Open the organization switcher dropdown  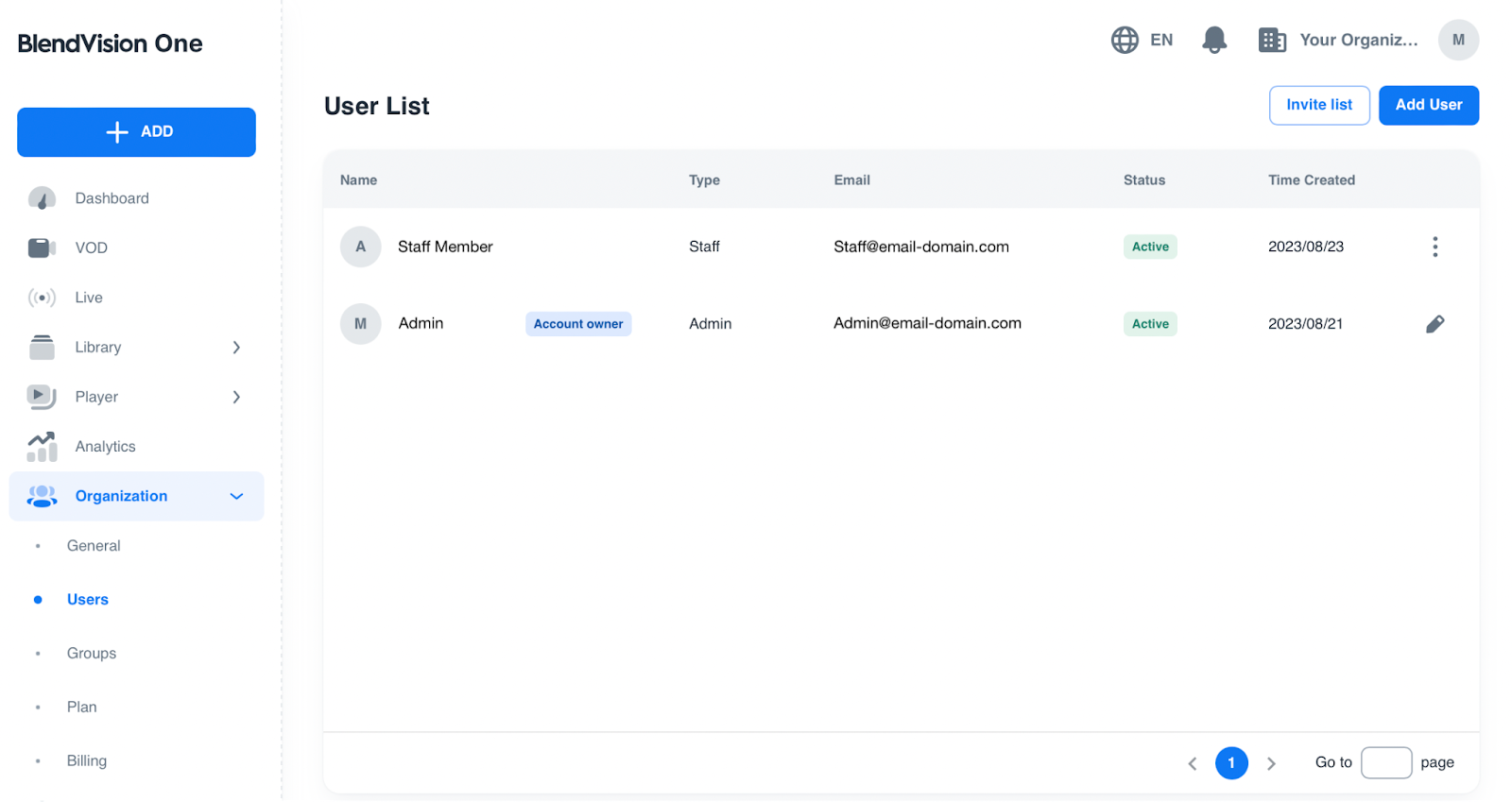[1338, 40]
